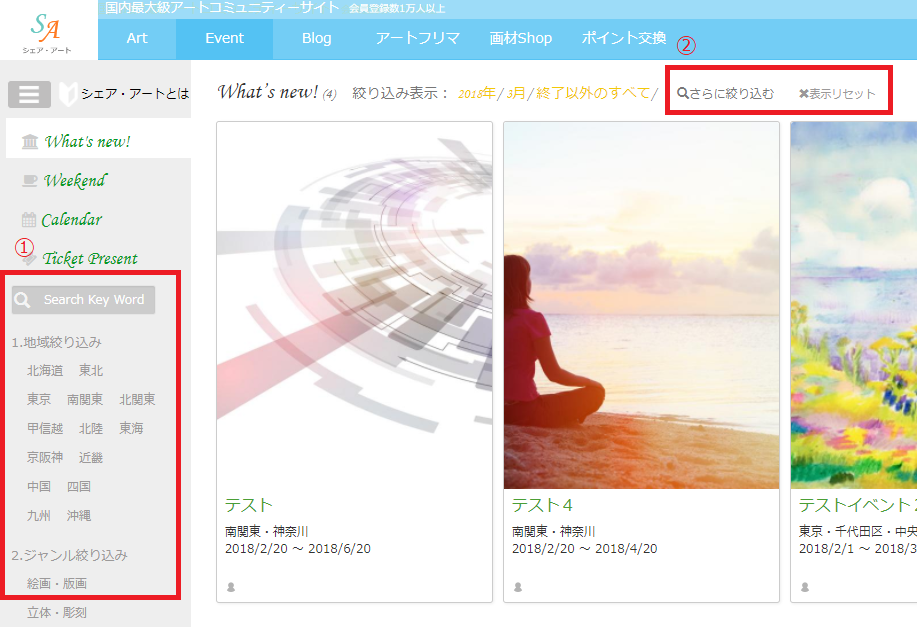Screen dimensions: 917x627
Task: Click the 国内最大級アートコミュニティーサイト banner text
Action: point(222,8)
